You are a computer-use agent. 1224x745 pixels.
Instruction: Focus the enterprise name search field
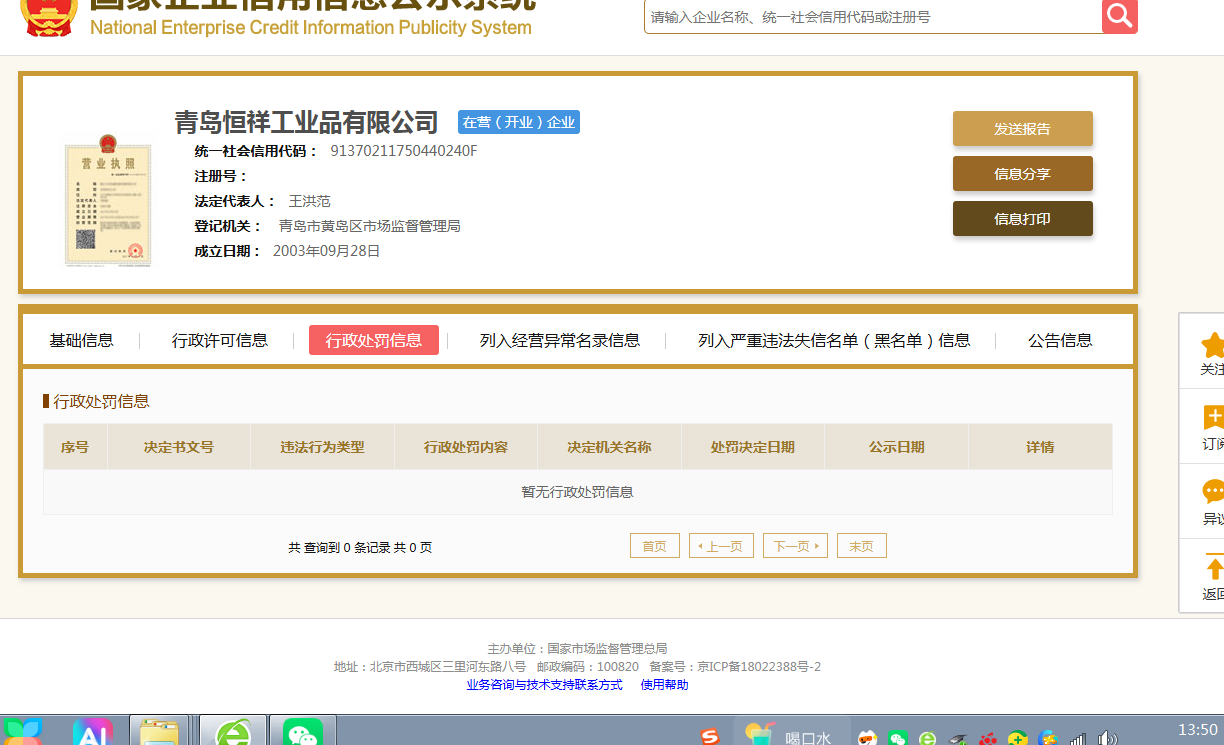pos(873,17)
